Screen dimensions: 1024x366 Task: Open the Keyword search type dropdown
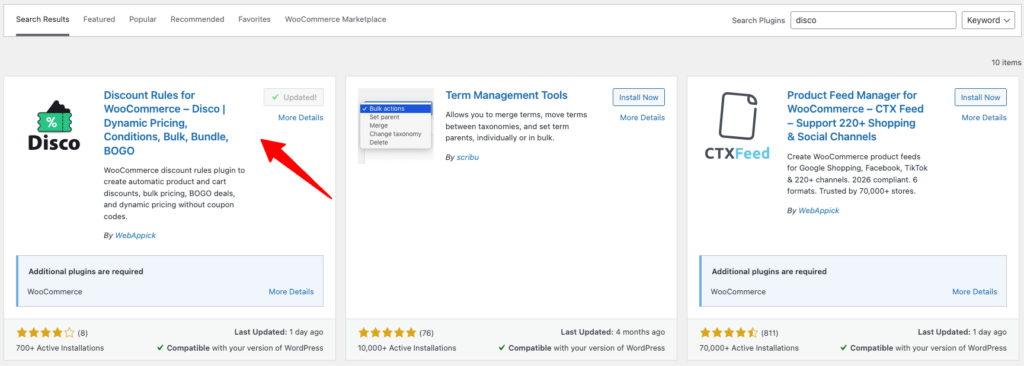coord(988,20)
